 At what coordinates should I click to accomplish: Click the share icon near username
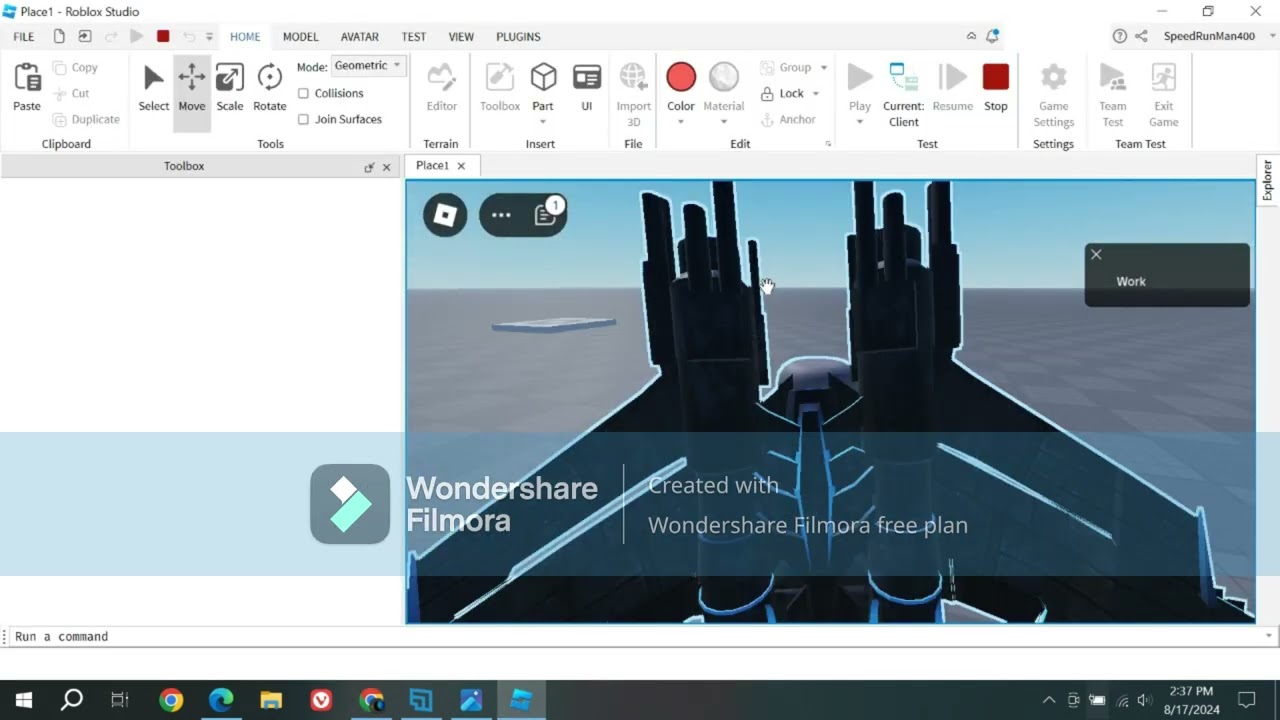(x=1141, y=36)
